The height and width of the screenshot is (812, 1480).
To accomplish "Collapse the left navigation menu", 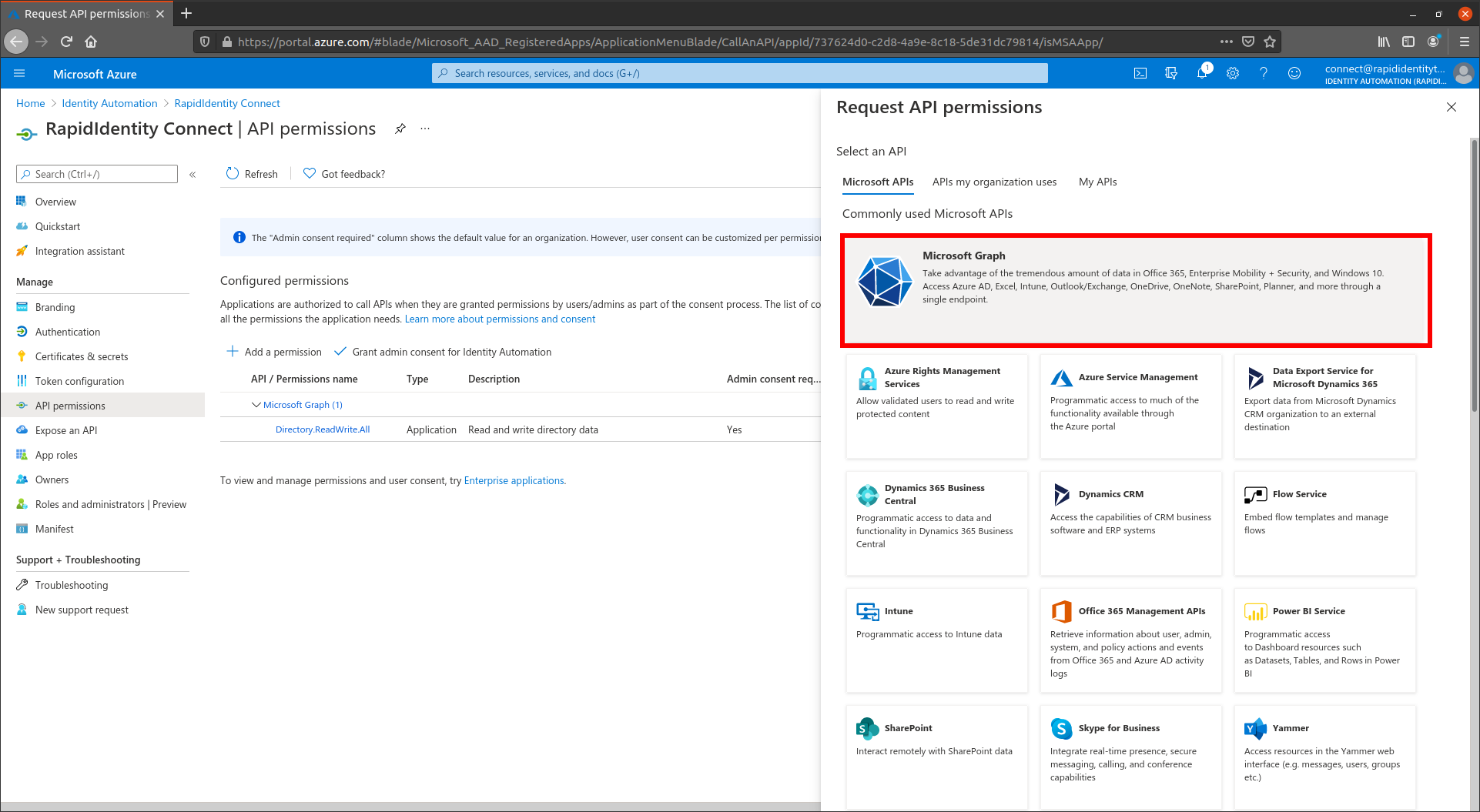I will point(193,175).
